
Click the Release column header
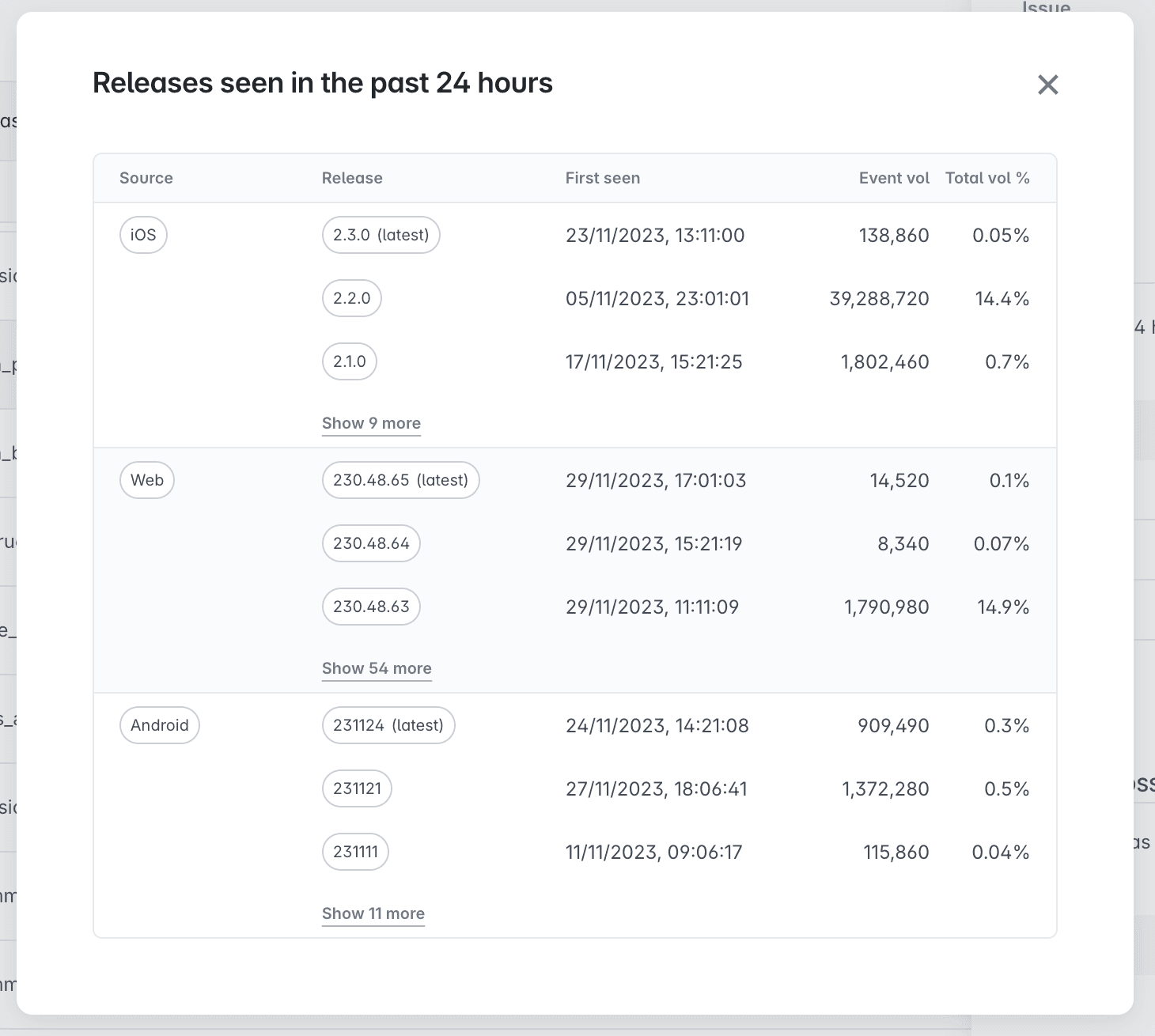(x=352, y=178)
